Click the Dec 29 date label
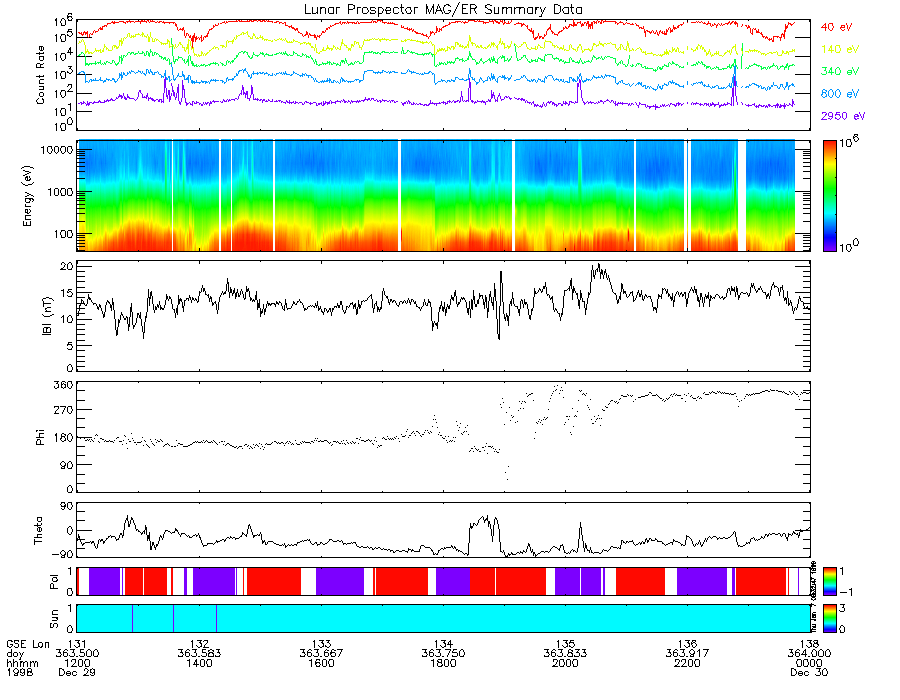This screenshot has height=700, width=900. [77, 672]
